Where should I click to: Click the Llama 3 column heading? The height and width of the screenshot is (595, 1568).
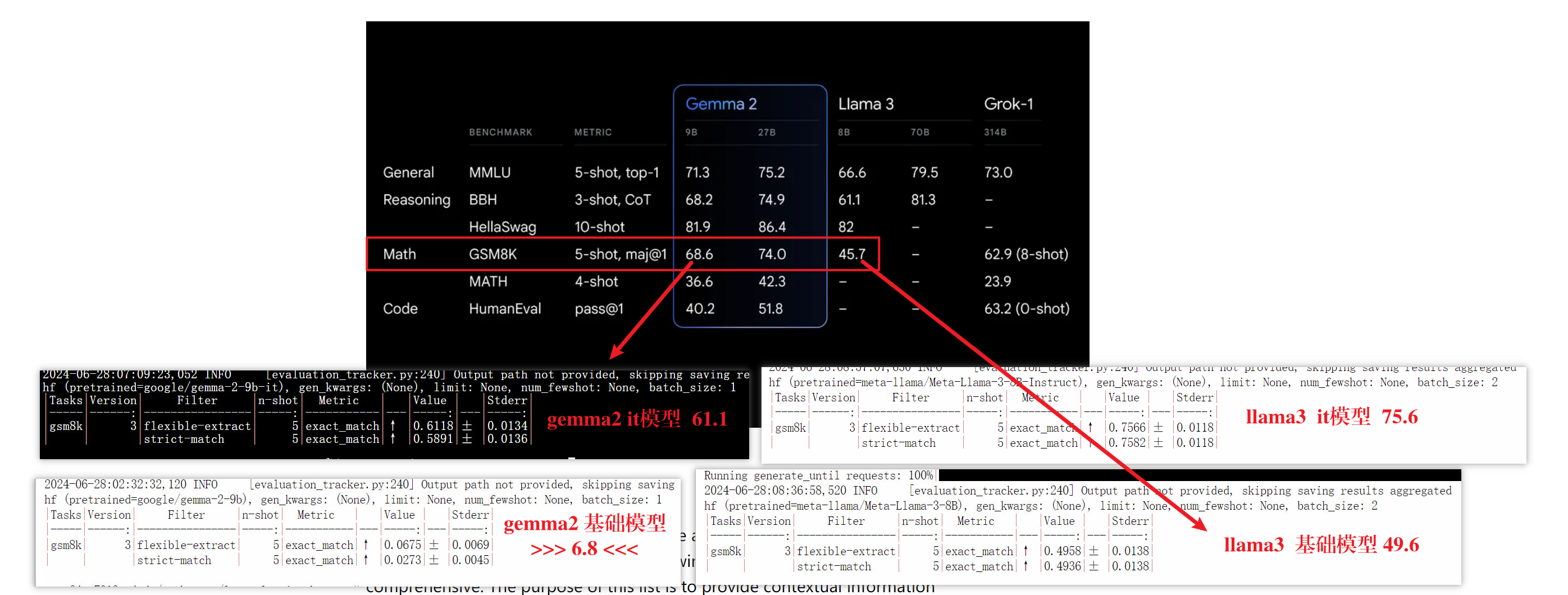tap(865, 104)
